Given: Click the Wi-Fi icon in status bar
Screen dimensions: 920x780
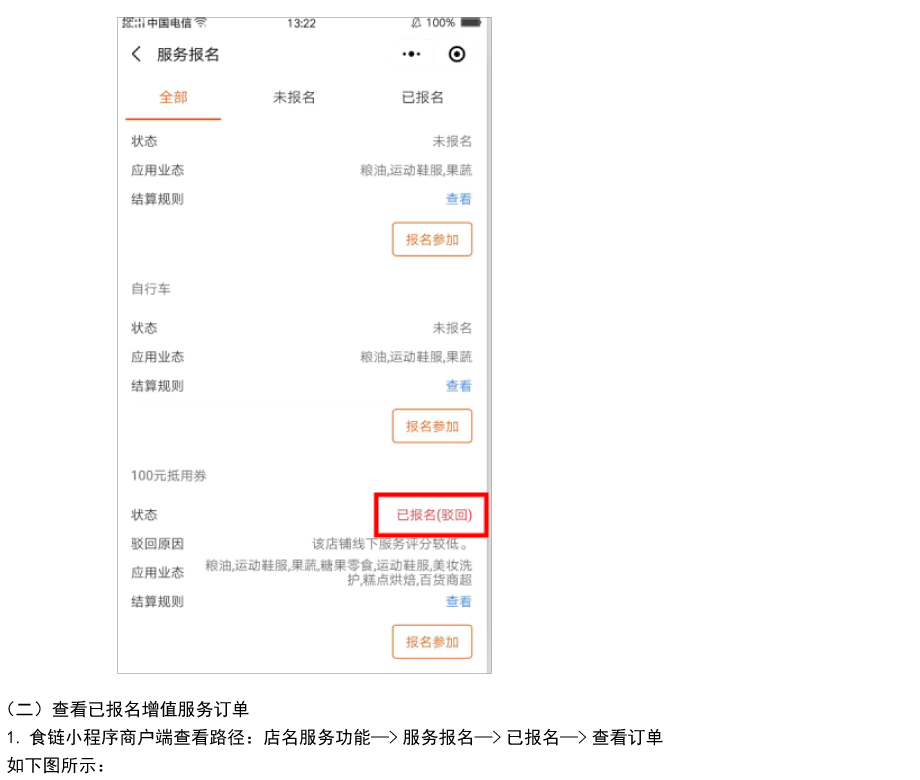Looking at the screenshot, I should (x=201, y=22).
